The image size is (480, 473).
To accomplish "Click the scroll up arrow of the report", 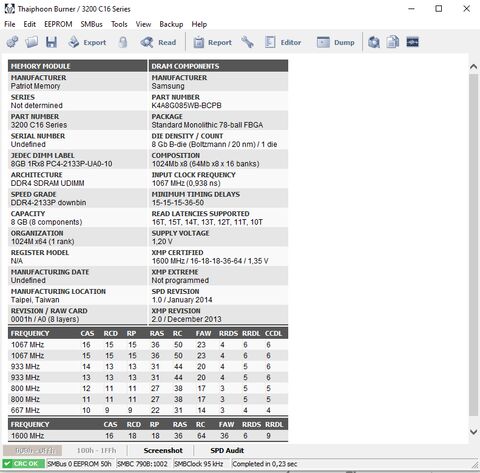I will pos(473,67).
